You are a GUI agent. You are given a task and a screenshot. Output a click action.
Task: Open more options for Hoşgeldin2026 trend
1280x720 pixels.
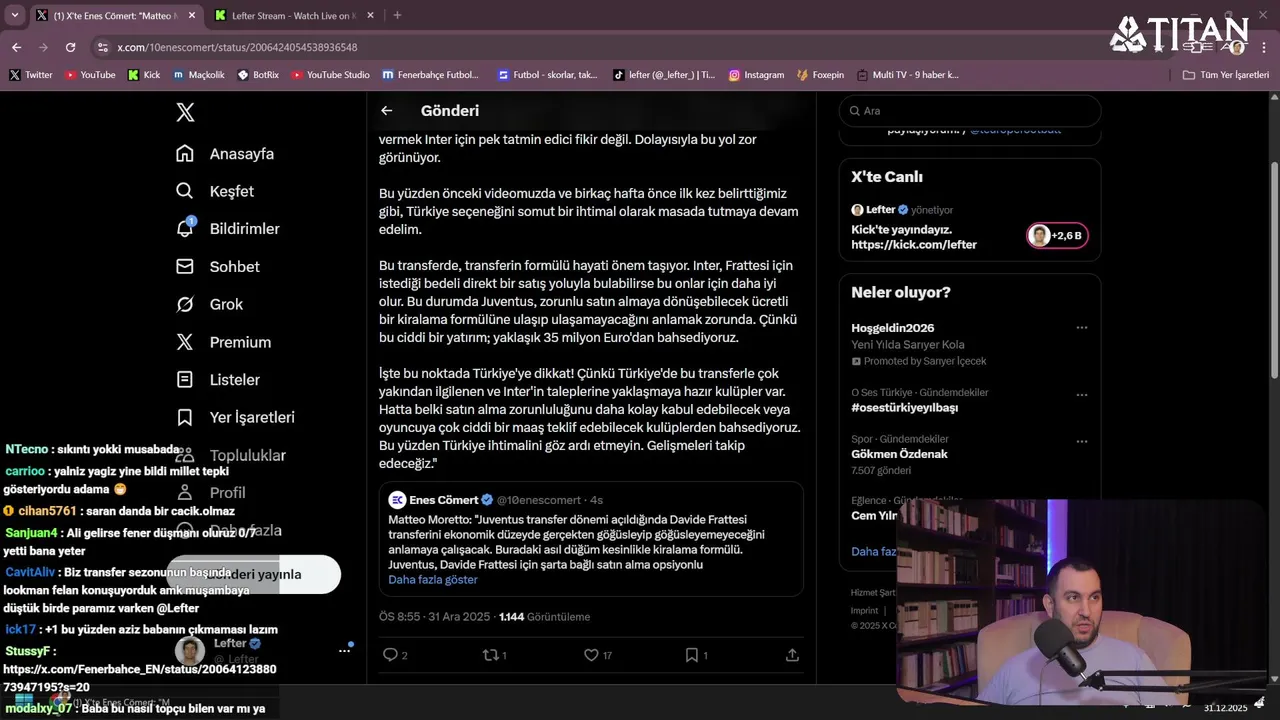click(x=1081, y=328)
